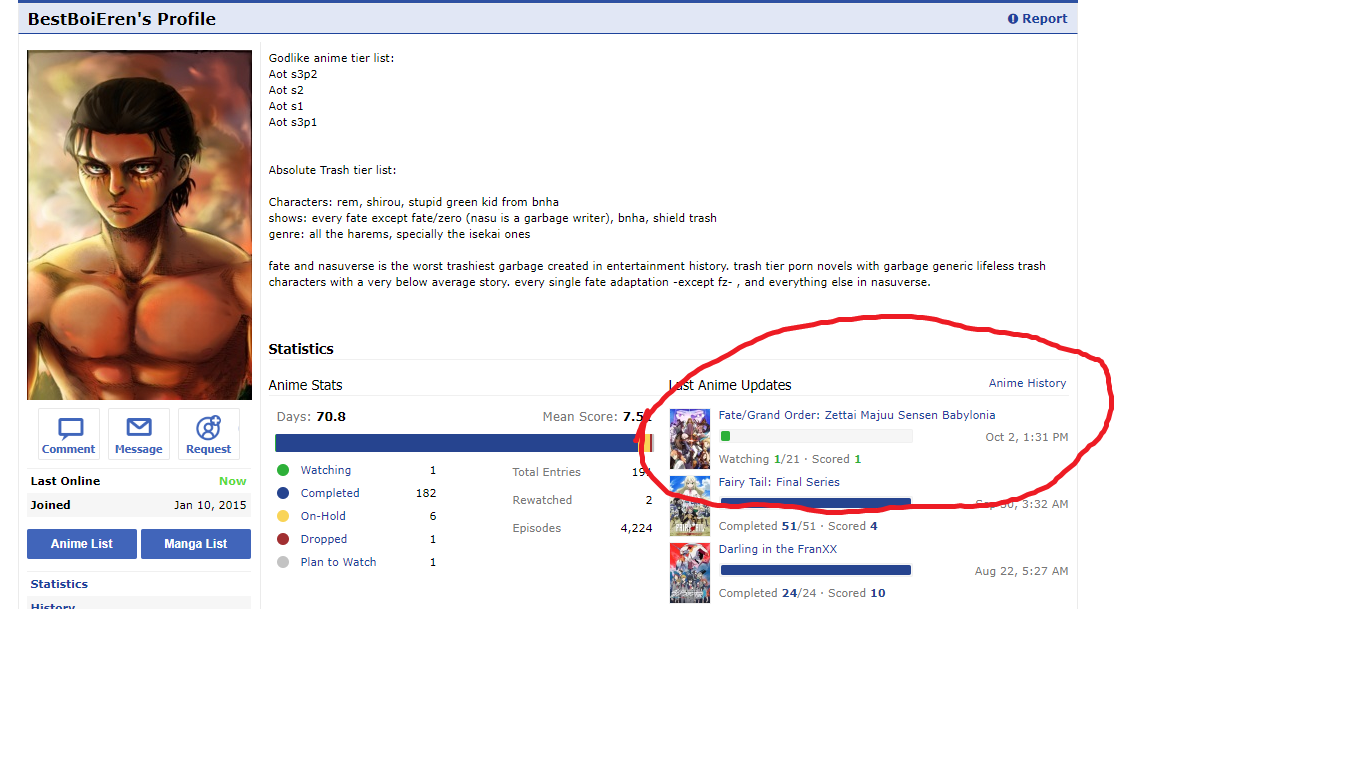Open the Anime History link

pyautogui.click(x=1027, y=383)
